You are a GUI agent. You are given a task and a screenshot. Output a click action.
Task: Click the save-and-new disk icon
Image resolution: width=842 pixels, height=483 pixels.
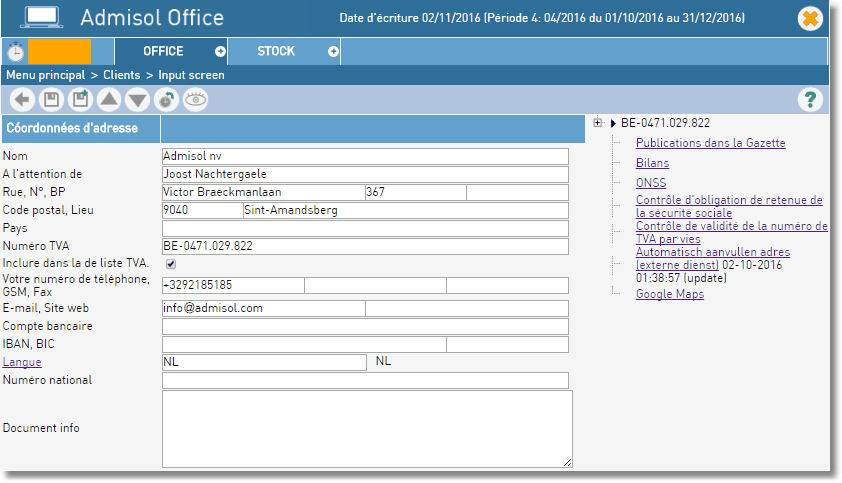tap(80, 99)
